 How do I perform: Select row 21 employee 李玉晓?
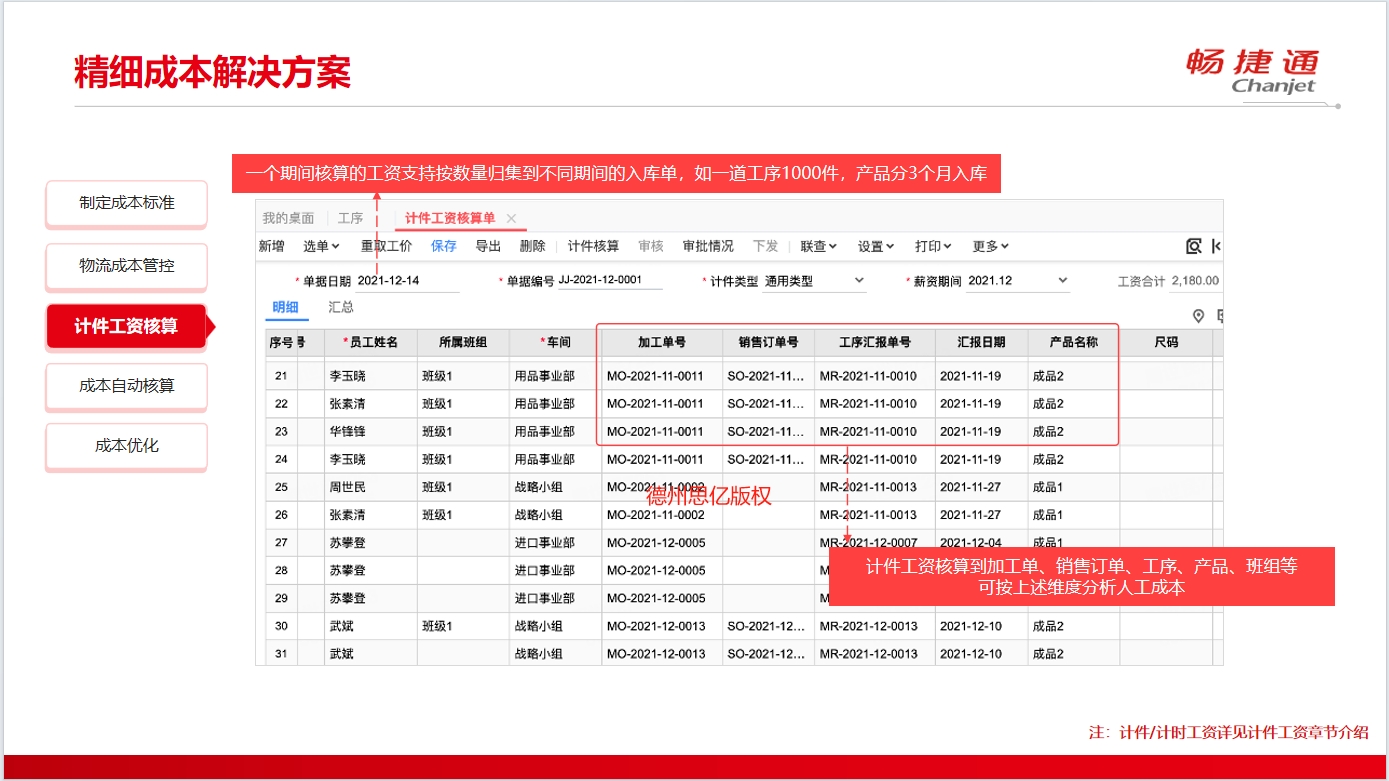pos(348,376)
